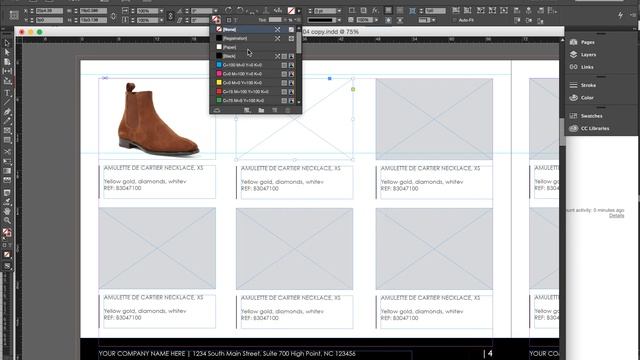Image resolution: width=640 pixels, height=360 pixels.
Task: Select the Page tool
Action: pyautogui.click(x=7, y=62)
